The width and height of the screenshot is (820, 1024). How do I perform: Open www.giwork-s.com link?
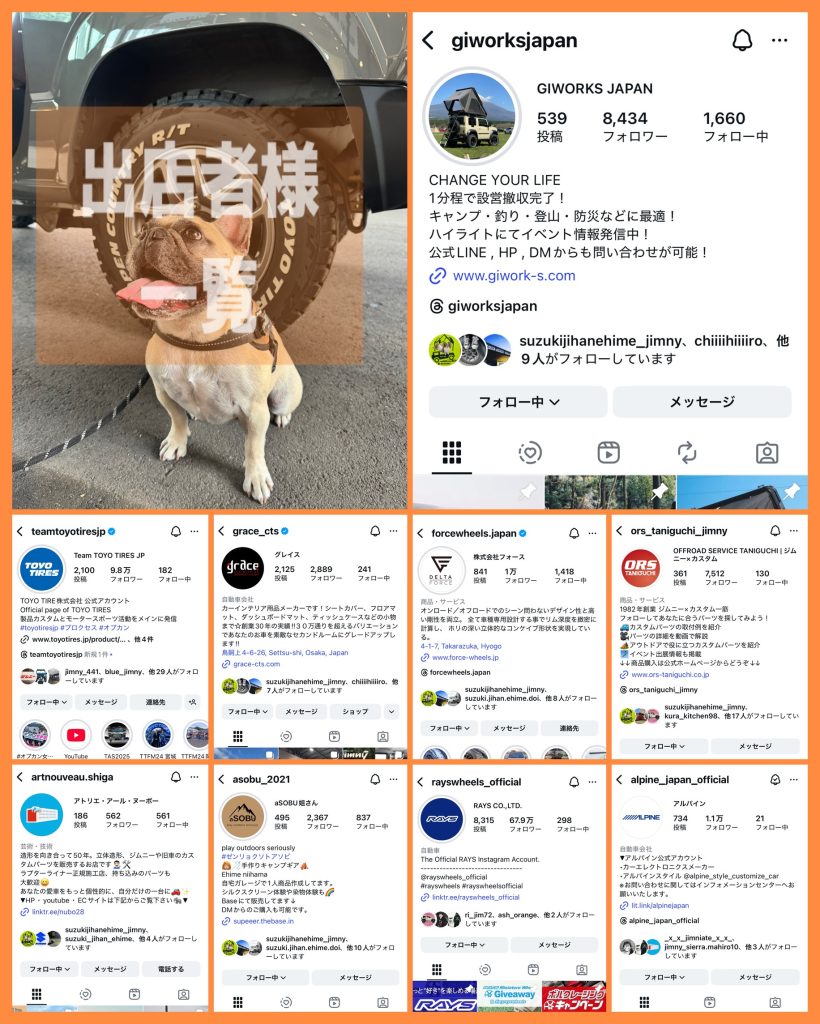point(514,276)
